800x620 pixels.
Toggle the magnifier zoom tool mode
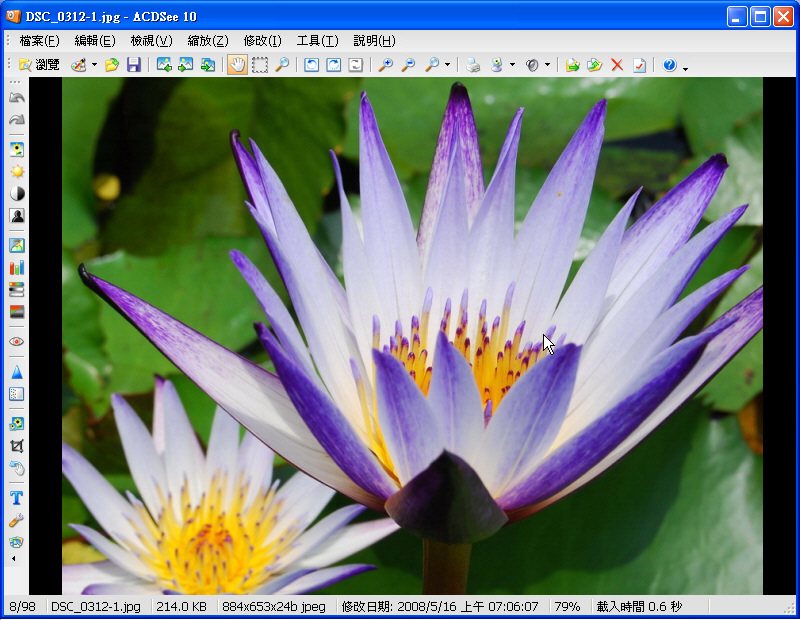pyautogui.click(x=282, y=65)
